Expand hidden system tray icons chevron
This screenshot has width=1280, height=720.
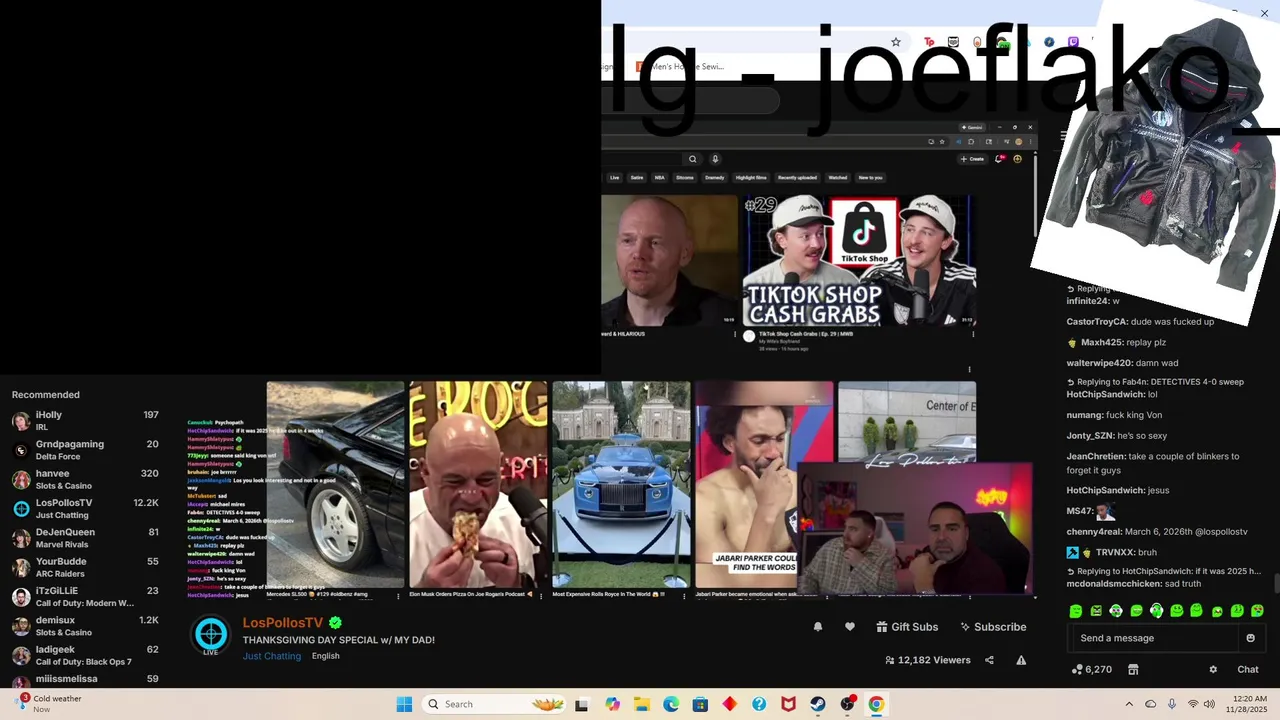click(1129, 704)
